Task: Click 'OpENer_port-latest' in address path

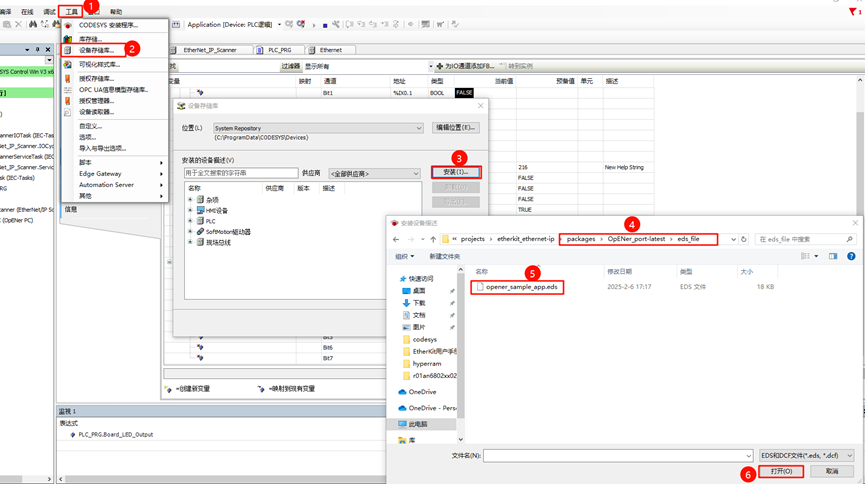Action: 636,239
